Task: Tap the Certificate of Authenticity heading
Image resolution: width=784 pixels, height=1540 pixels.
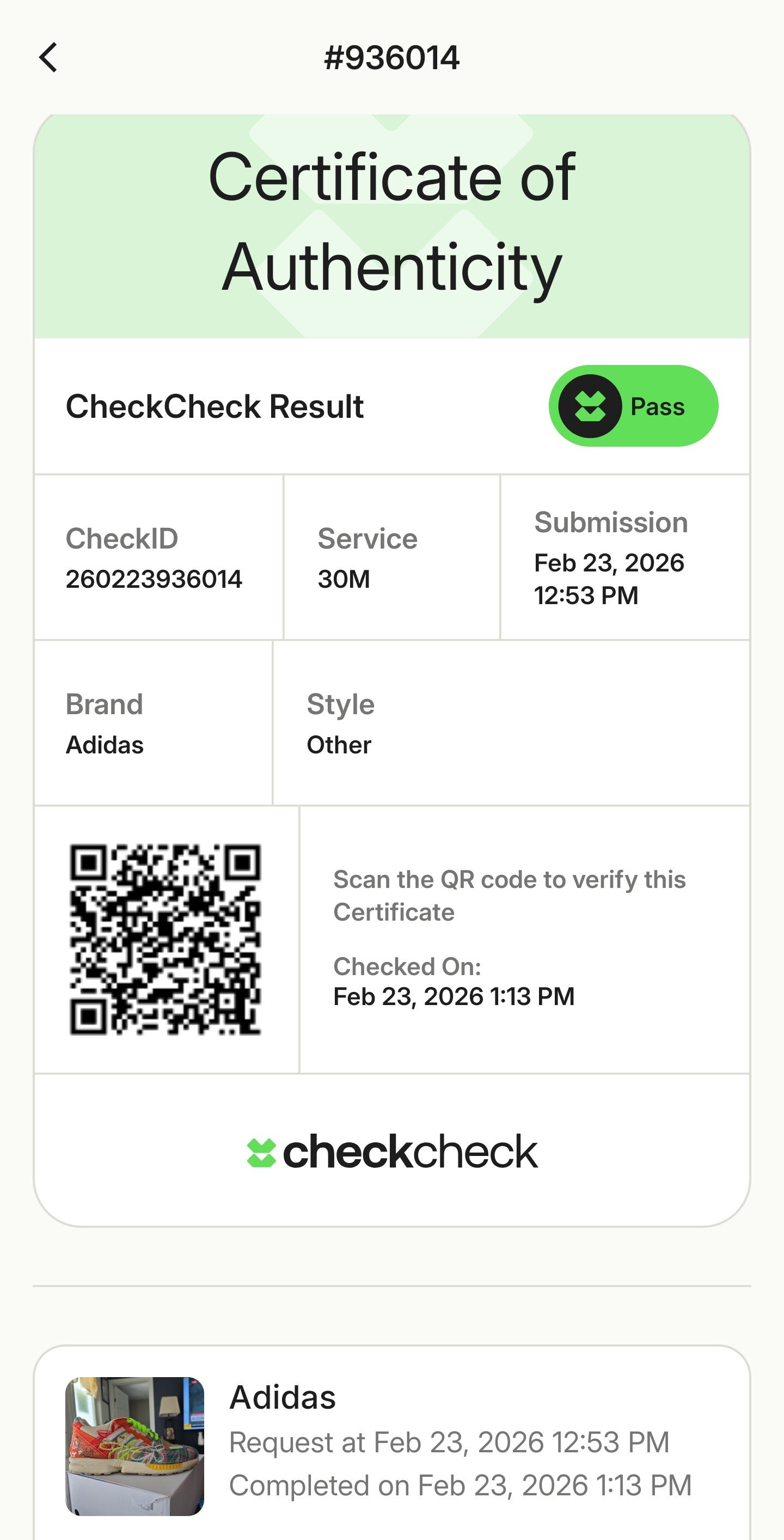Action: point(391,221)
